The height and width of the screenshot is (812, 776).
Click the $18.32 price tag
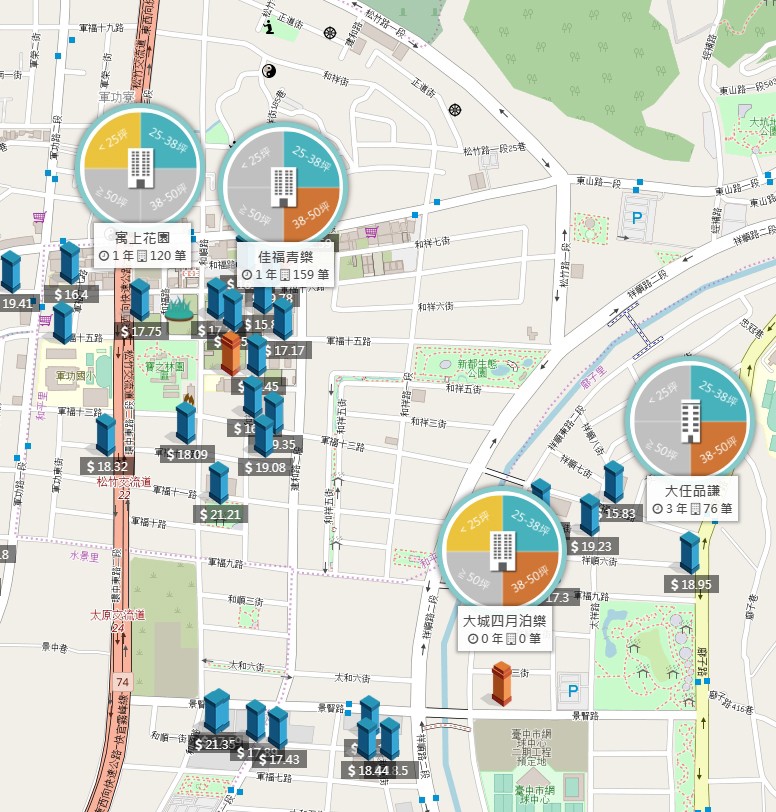pos(107,466)
